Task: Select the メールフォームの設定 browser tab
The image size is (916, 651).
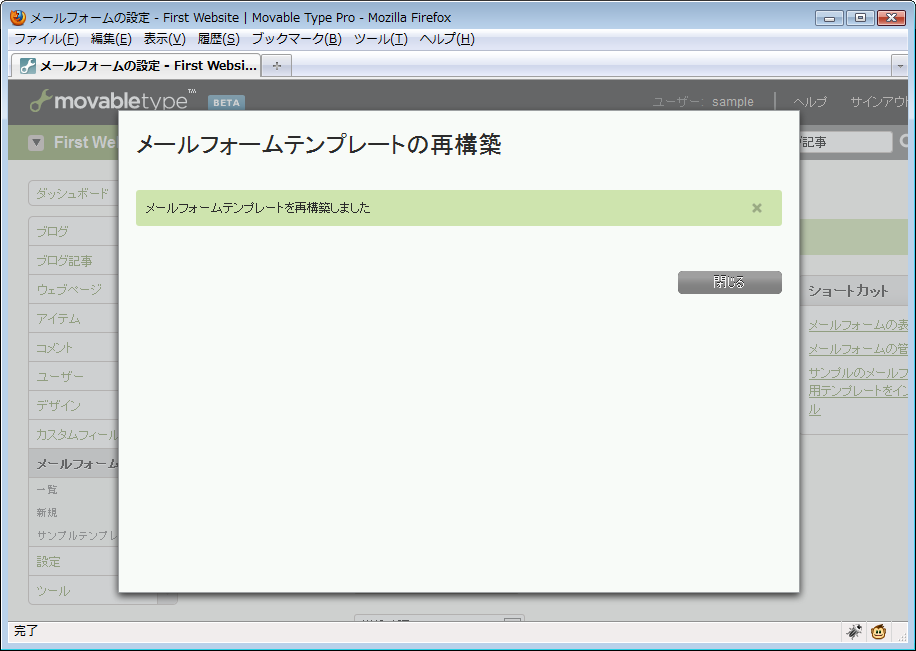Action: (x=140, y=64)
